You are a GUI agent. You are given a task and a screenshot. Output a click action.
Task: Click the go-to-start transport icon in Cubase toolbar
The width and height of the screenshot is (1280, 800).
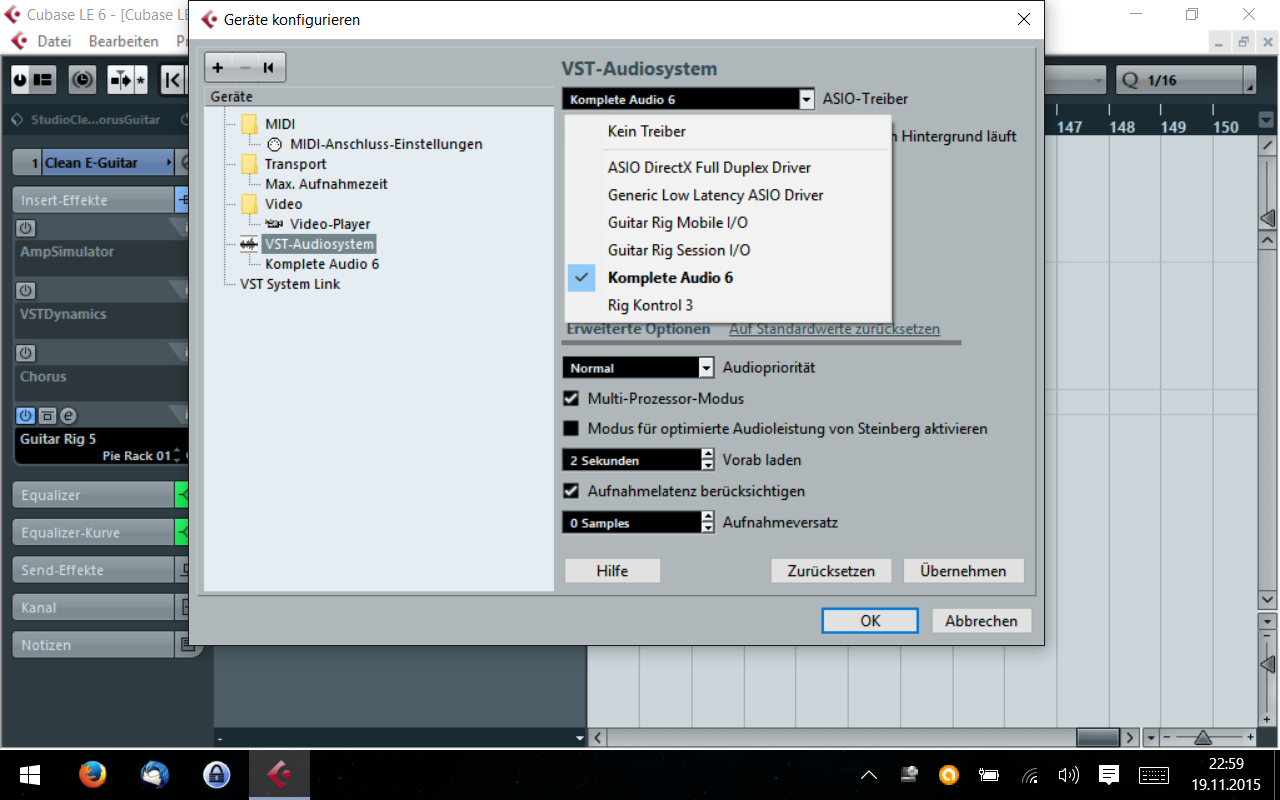click(x=172, y=79)
